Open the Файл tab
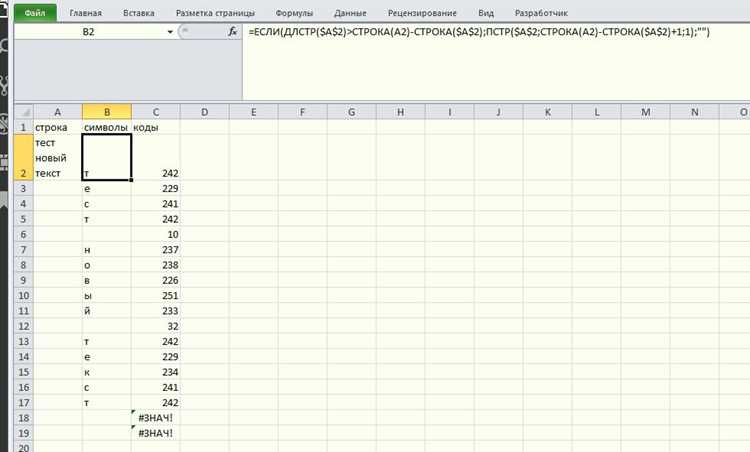 (x=35, y=13)
